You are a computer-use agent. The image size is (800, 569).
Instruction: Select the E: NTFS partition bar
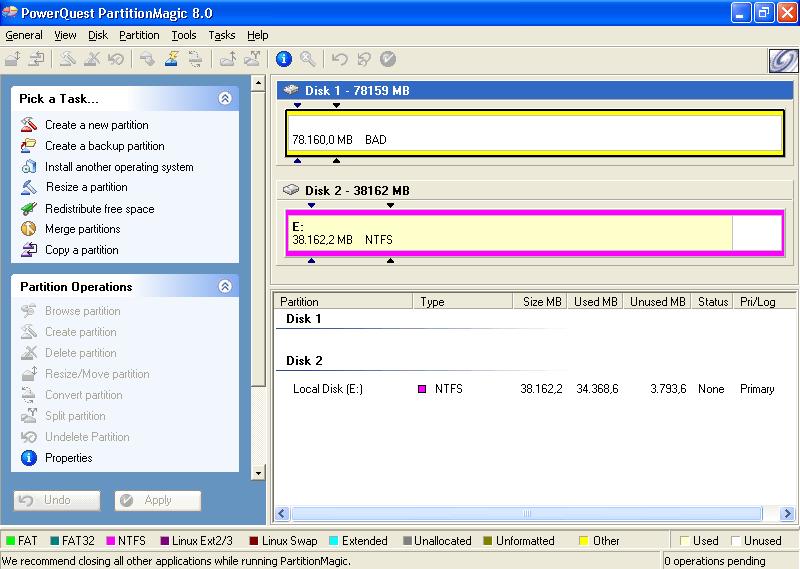535,233
